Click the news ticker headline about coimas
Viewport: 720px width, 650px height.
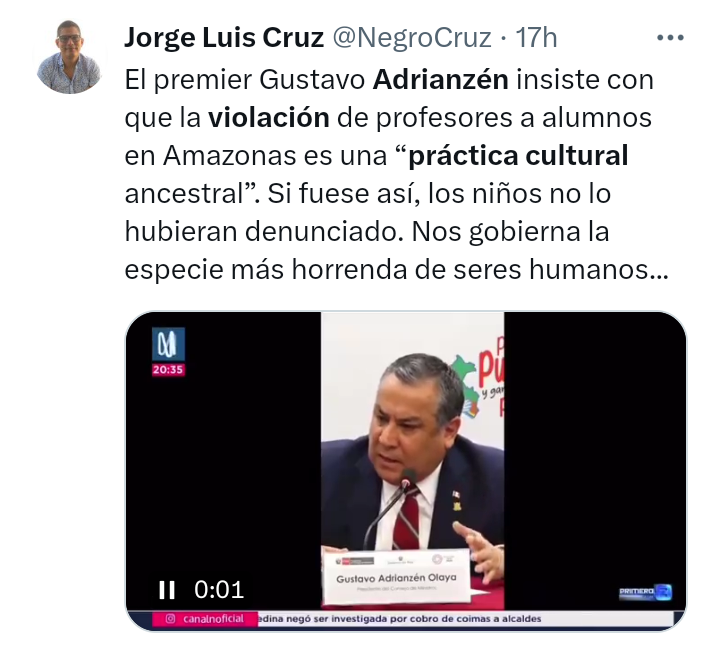[x=399, y=619]
